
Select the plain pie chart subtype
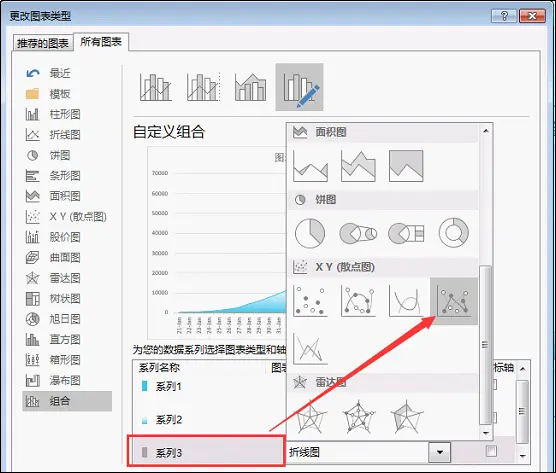tap(310, 233)
